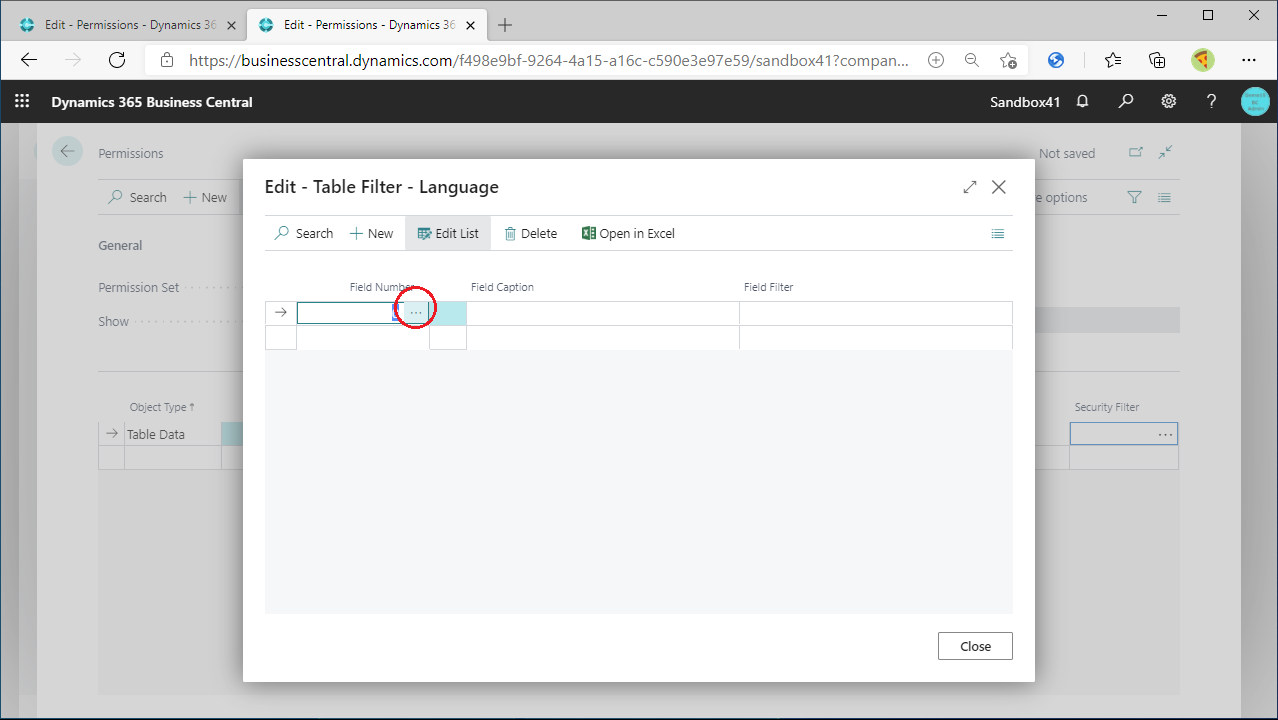
Task: Expand the Table Filter dialog to full screen
Action: [969, 187]
